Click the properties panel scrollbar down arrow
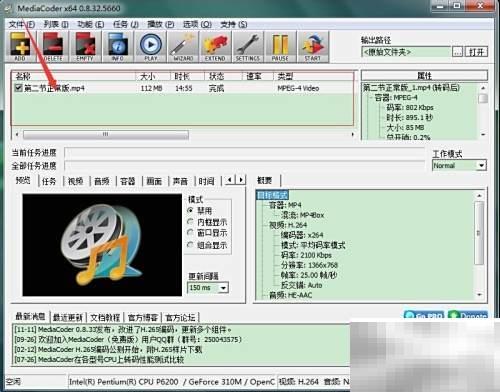Screen dimensions: 500x392 coord(483,135)
